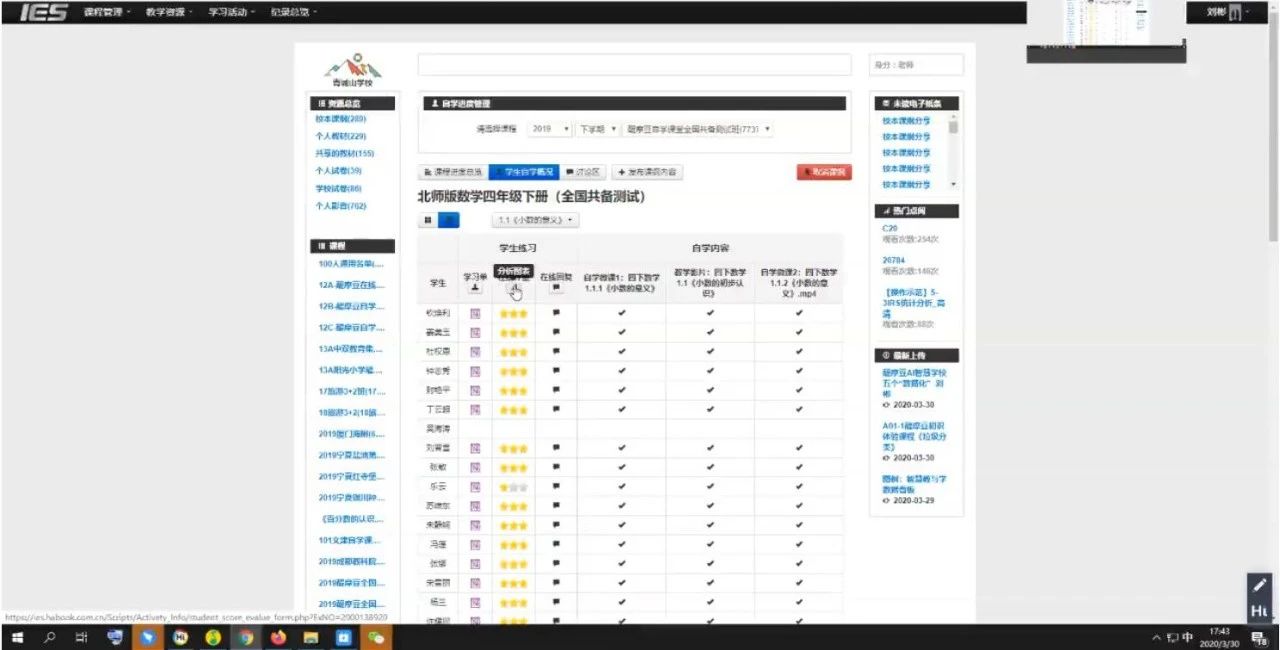
Task: Click the IES logo in top bar
Action: 43,12
